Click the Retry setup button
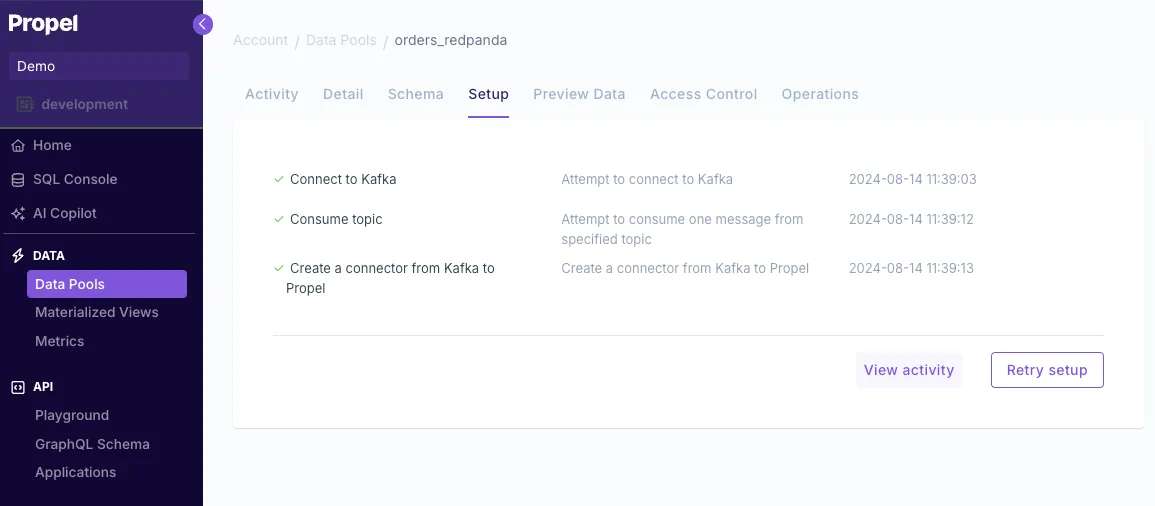The width and height of the screenshot is (1155, 506). tap(1047, 370)
